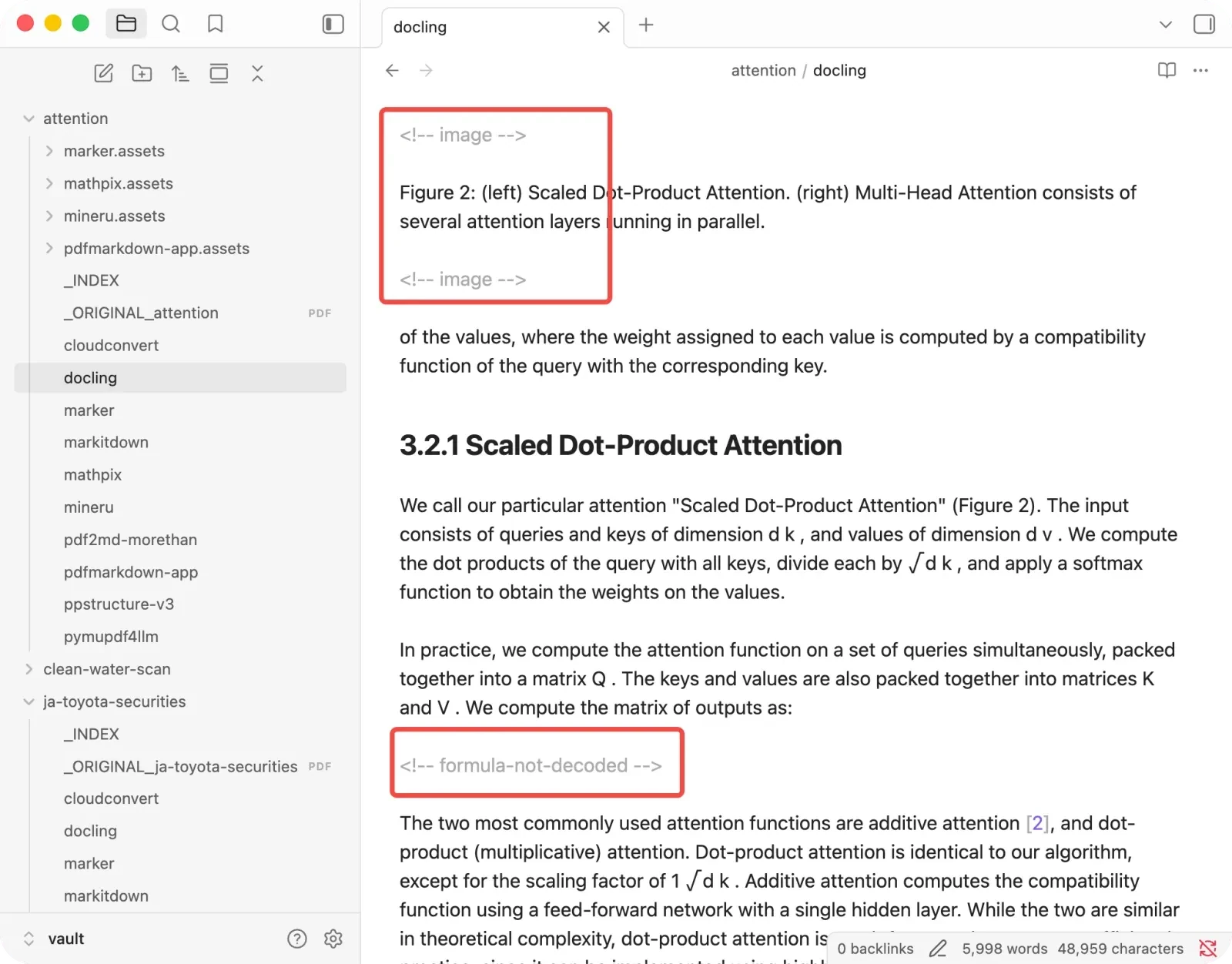Click attention breadcrumb link
1232x964 pixels.
[763, 70]
